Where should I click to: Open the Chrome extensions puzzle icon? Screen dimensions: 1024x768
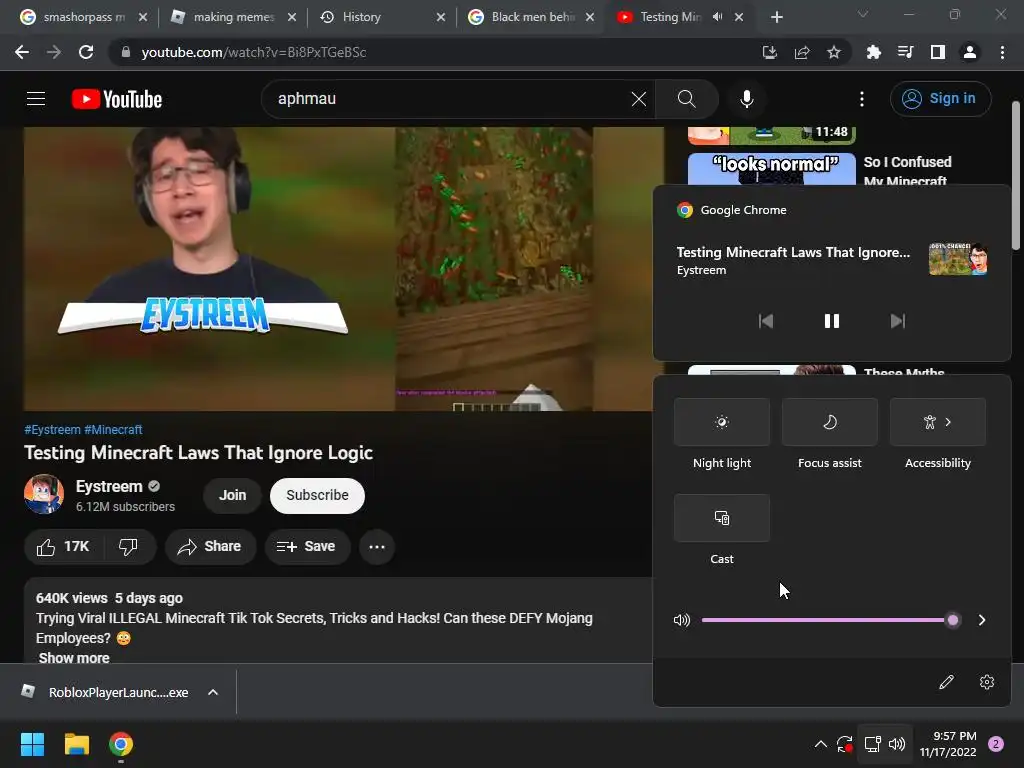point(874,52)
